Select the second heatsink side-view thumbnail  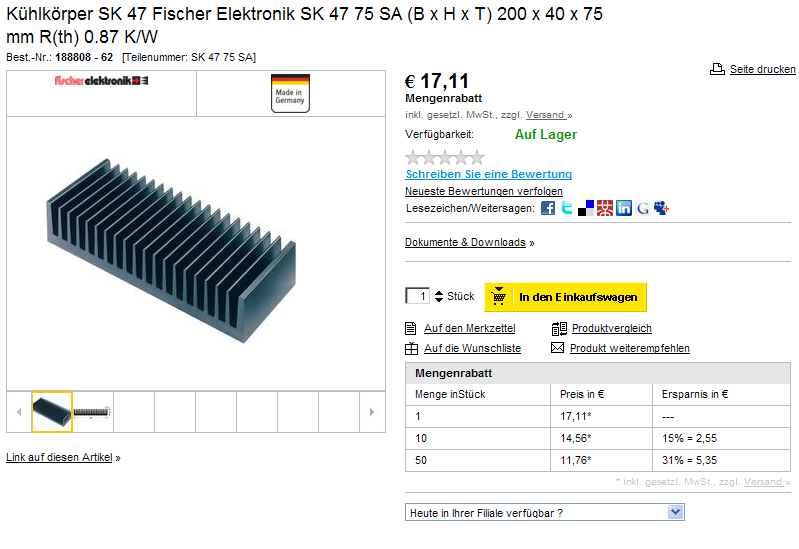tap(92, 412)
